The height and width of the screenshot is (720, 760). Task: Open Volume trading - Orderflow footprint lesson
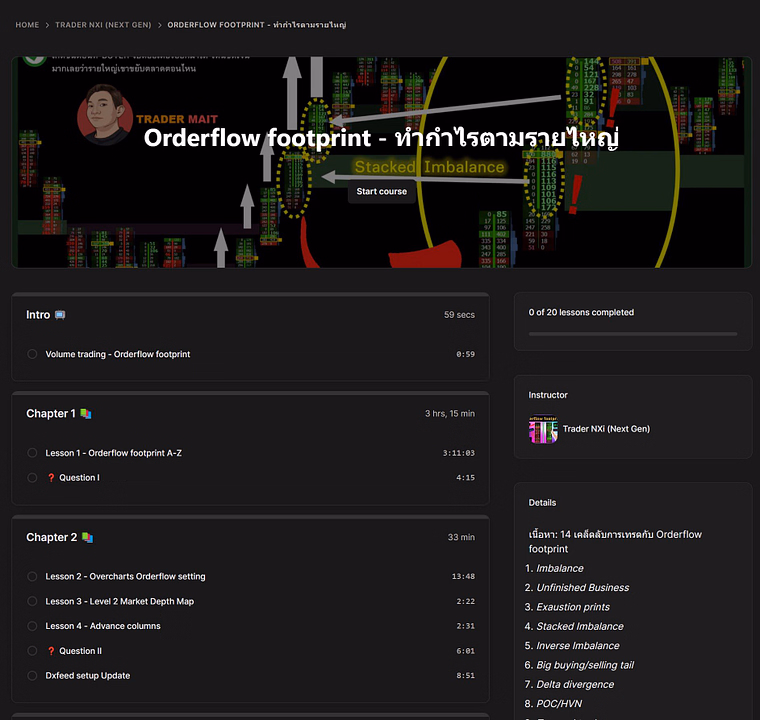pos(118,354)
